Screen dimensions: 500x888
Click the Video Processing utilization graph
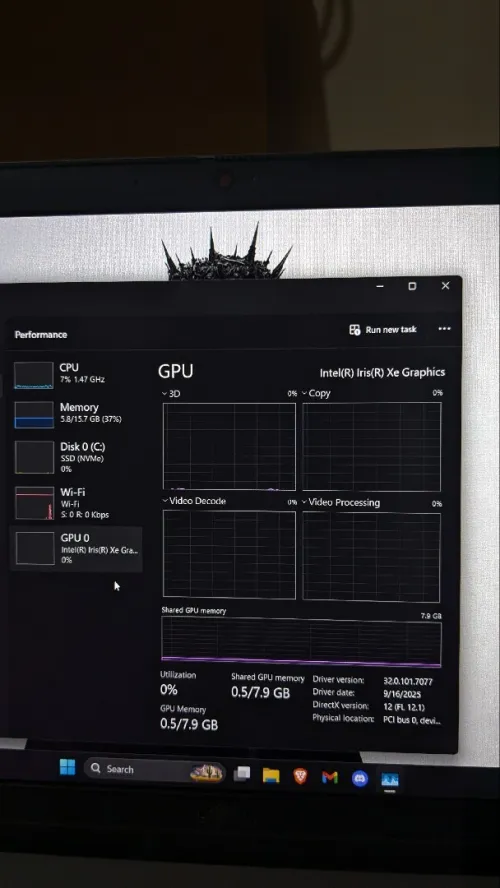(x=371, y=557)
